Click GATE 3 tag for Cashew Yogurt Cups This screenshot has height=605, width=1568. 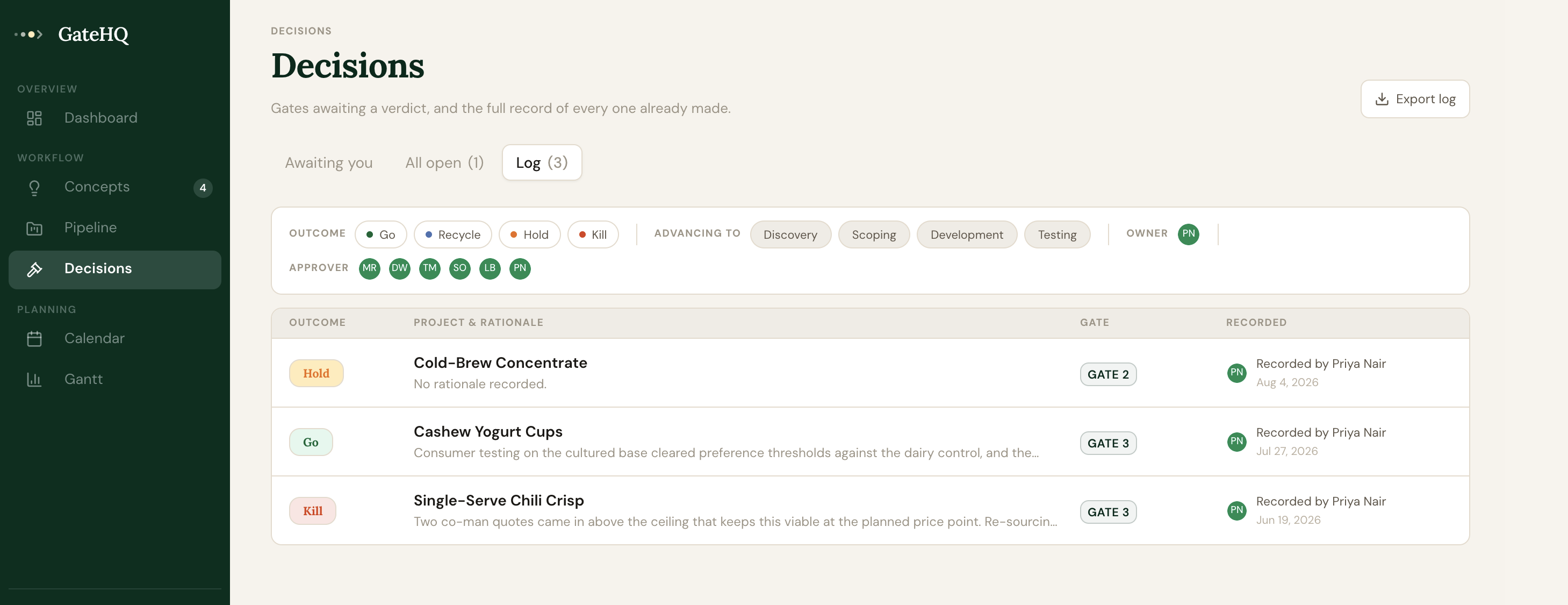point(1108,444)
